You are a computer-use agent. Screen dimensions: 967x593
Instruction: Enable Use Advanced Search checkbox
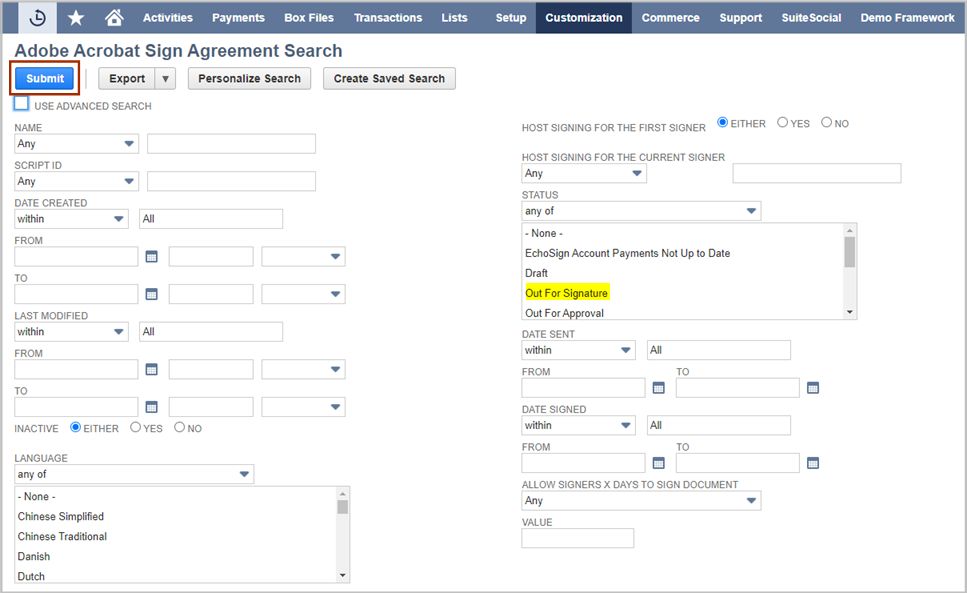22,104
